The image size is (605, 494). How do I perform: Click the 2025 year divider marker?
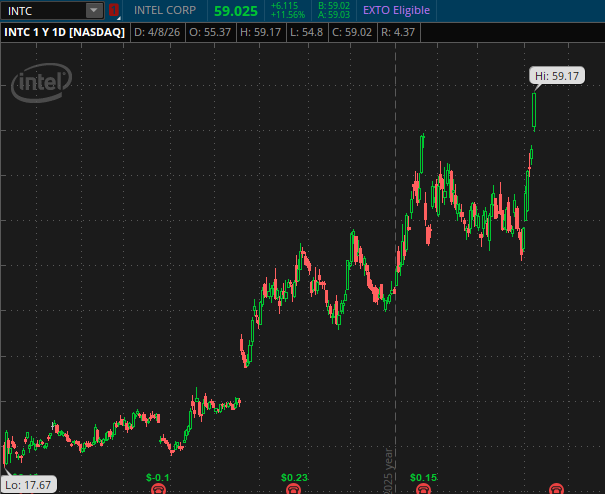coord(390,470)
